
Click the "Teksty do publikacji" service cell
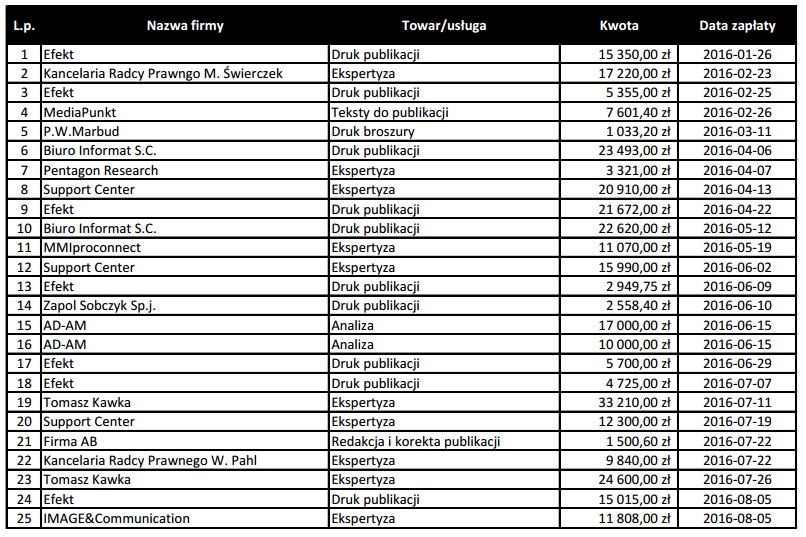(x=390, y=112)
